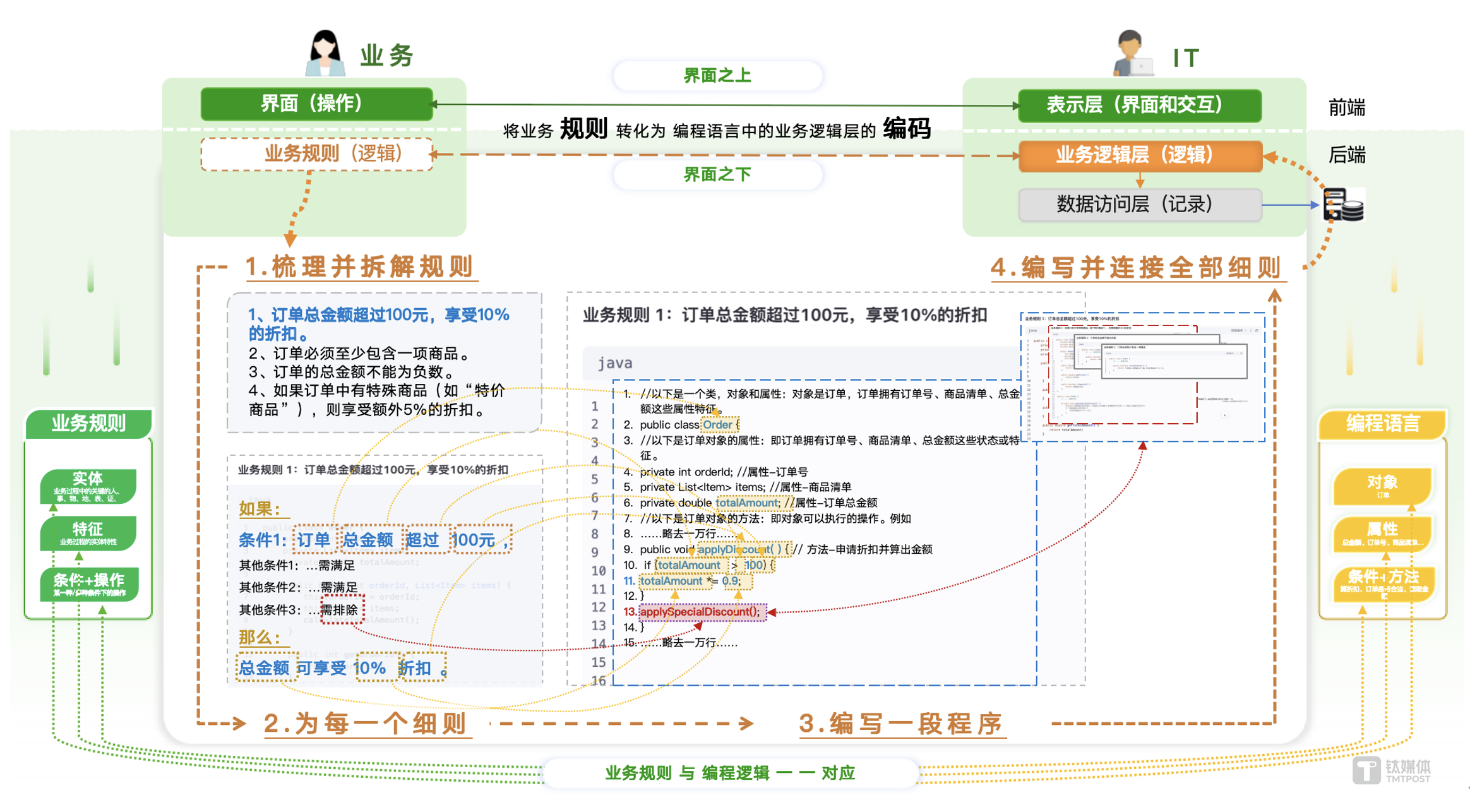Open step heading 4.编写并连接全部细则
1470x812 pixels.
(x=1137, y=268)
